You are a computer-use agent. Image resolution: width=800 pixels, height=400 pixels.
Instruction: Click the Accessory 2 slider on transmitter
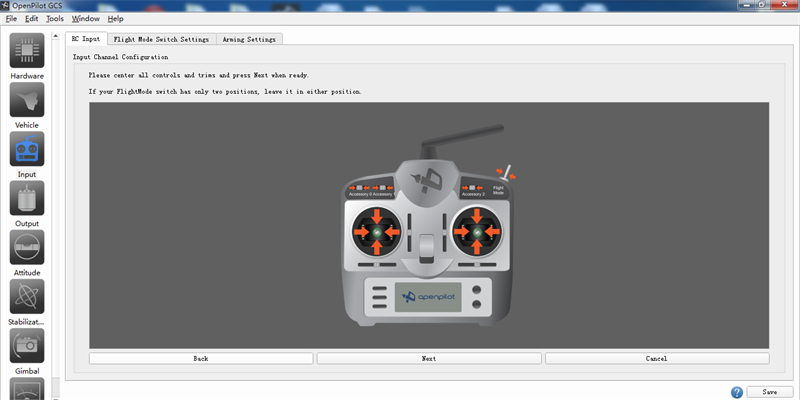pos(472,188)
